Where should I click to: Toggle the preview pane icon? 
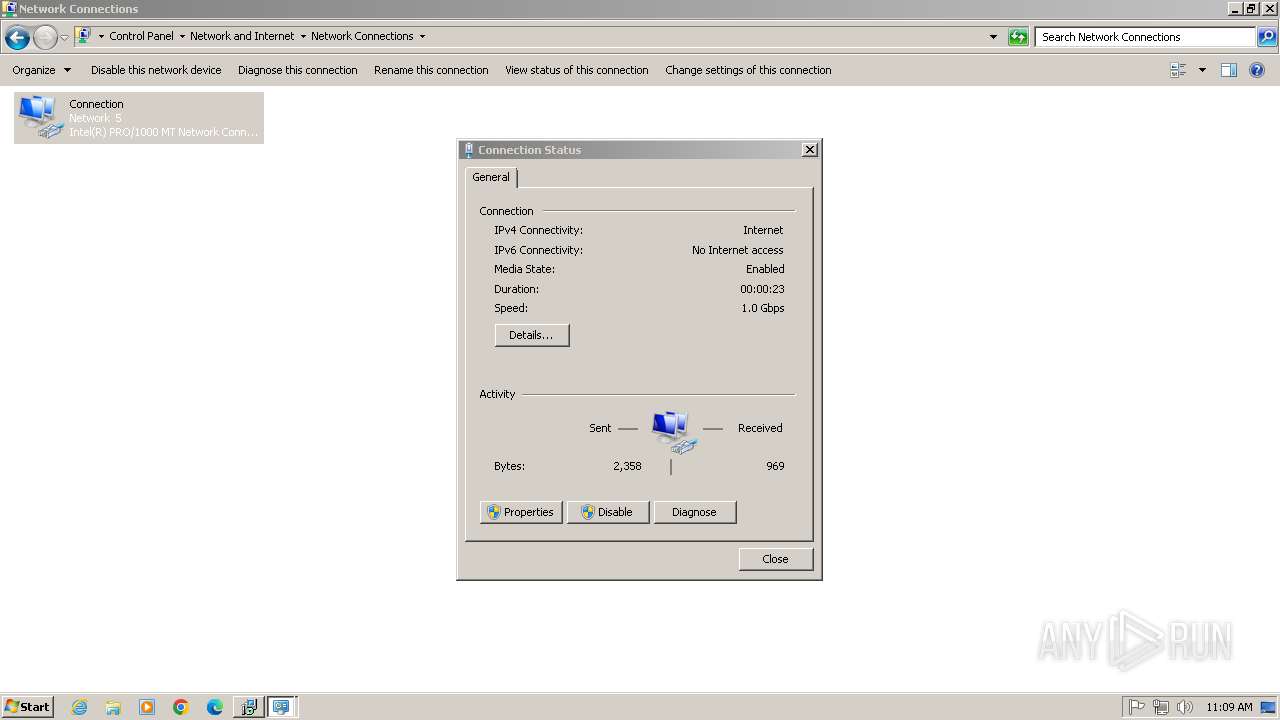click(x=1229, y=70)
